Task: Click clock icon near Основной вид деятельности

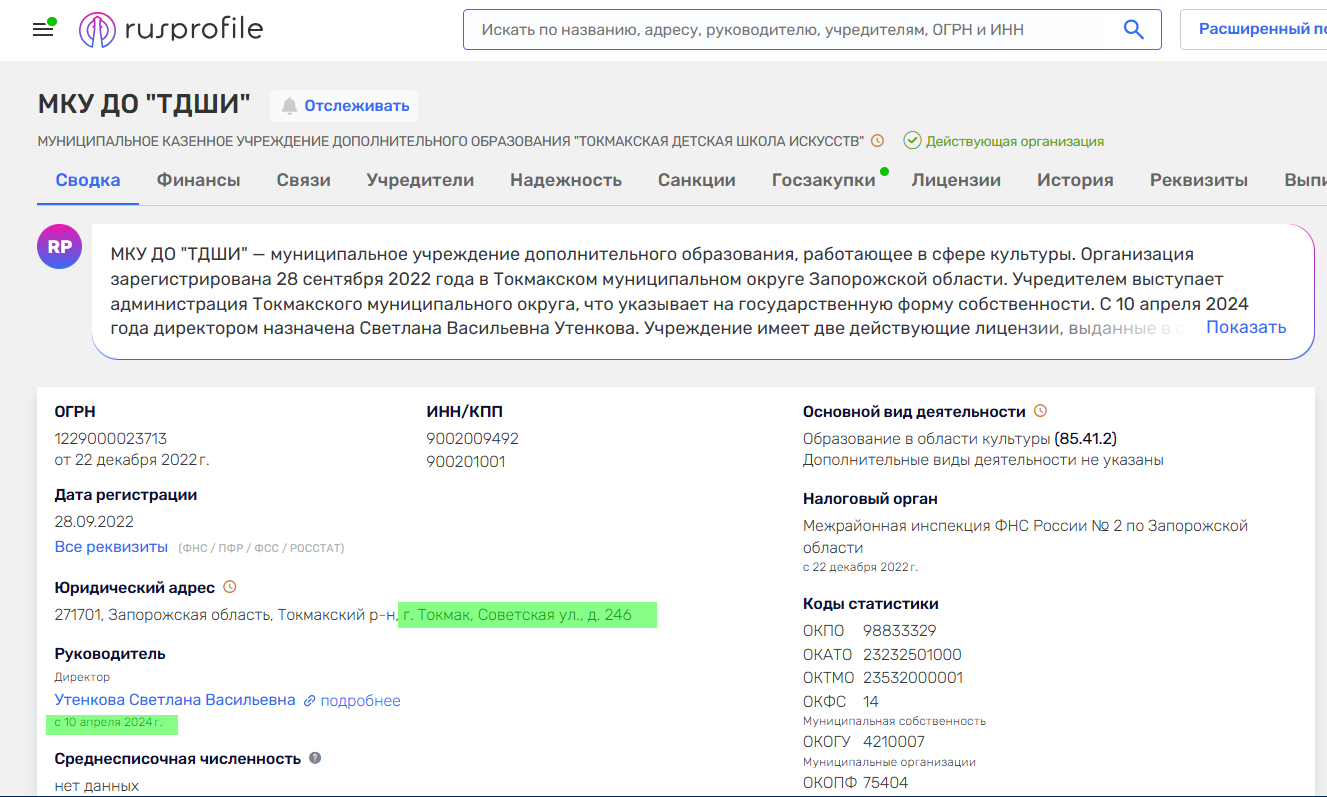Action: (x=1040, y=410)
